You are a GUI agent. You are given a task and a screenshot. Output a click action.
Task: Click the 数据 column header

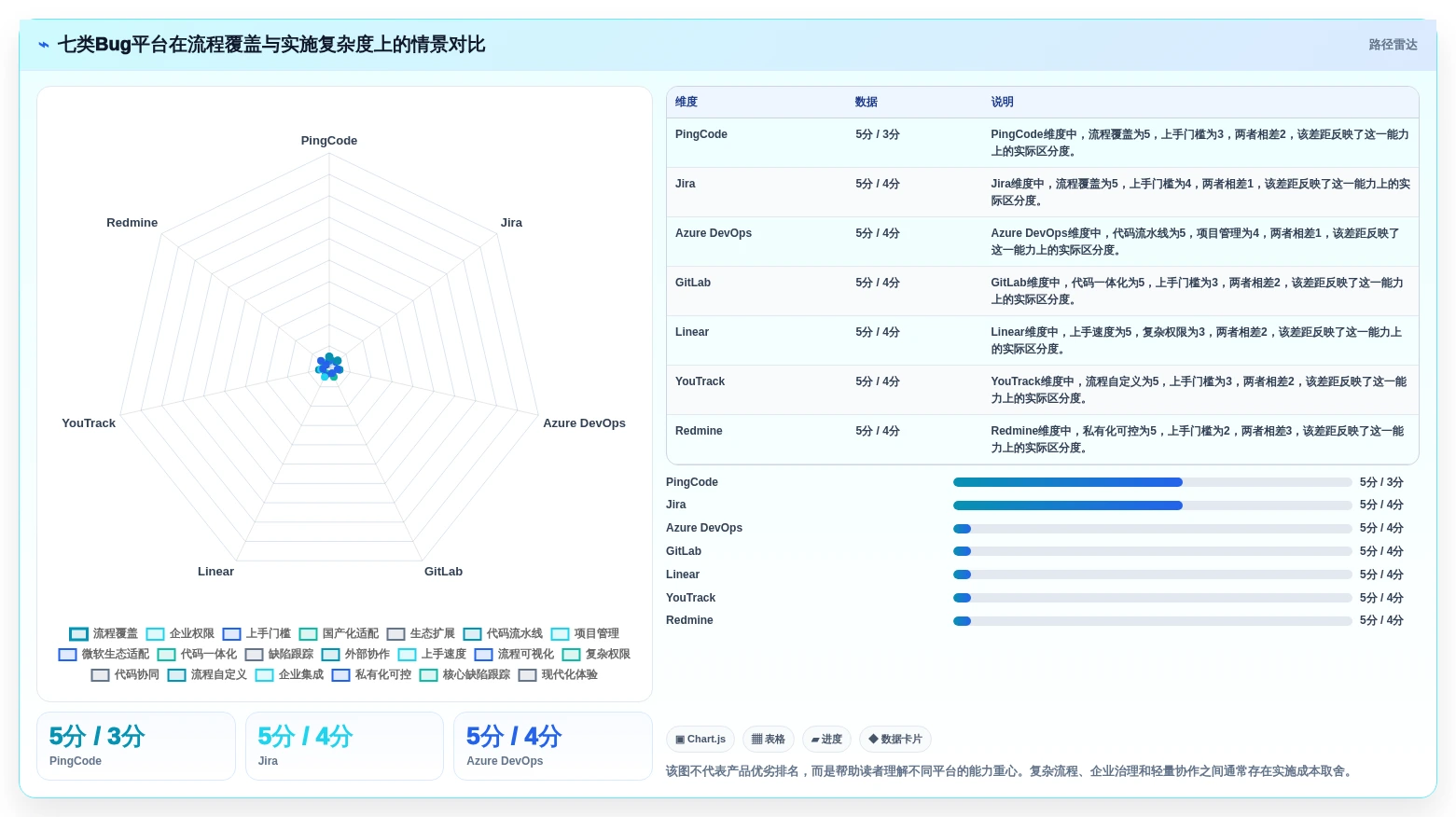tap(867, 103)
